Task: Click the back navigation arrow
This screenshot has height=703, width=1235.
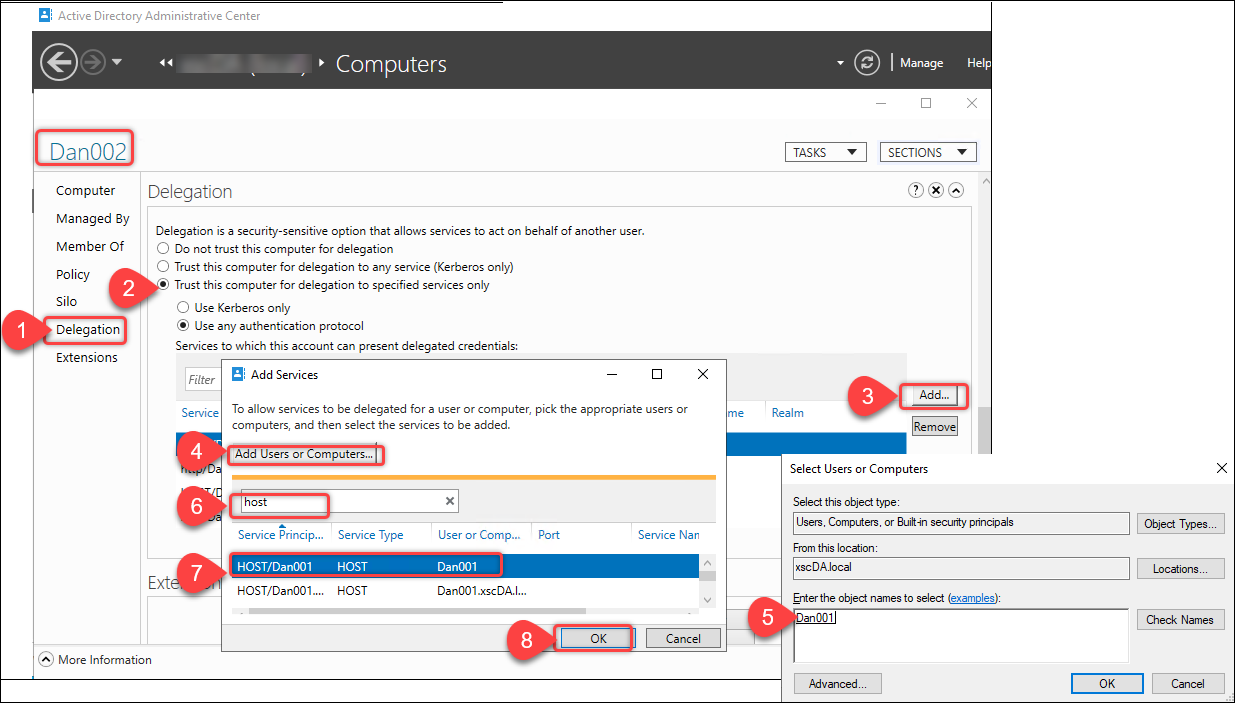Action: point(58,61)
